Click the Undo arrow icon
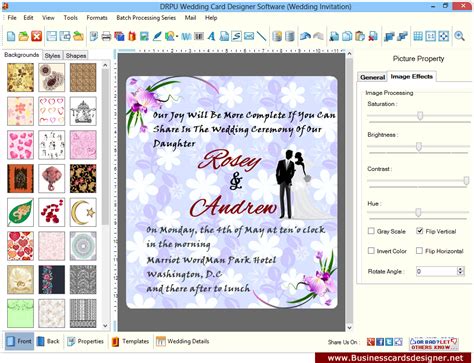Viewport: 474px width, 363px height. [305, 36]
